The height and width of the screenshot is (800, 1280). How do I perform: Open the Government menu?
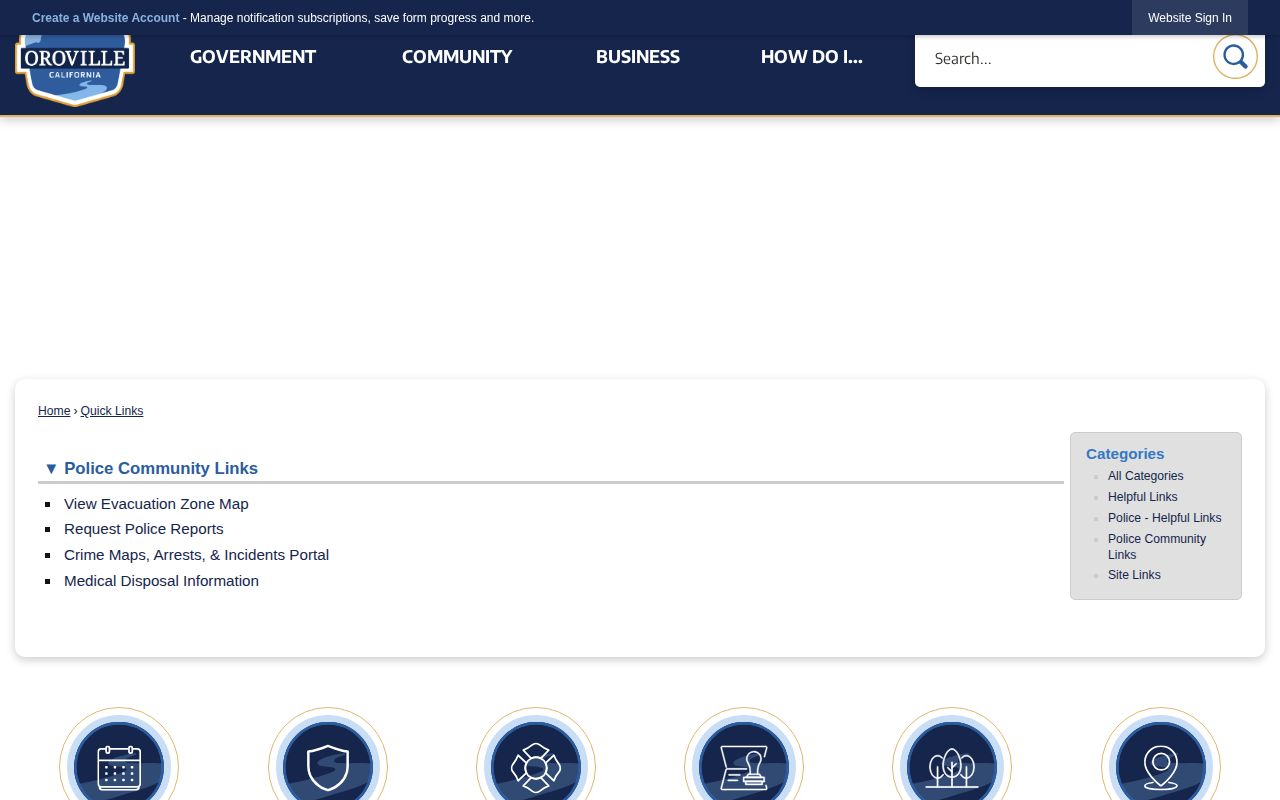click(x=253, y=57)
